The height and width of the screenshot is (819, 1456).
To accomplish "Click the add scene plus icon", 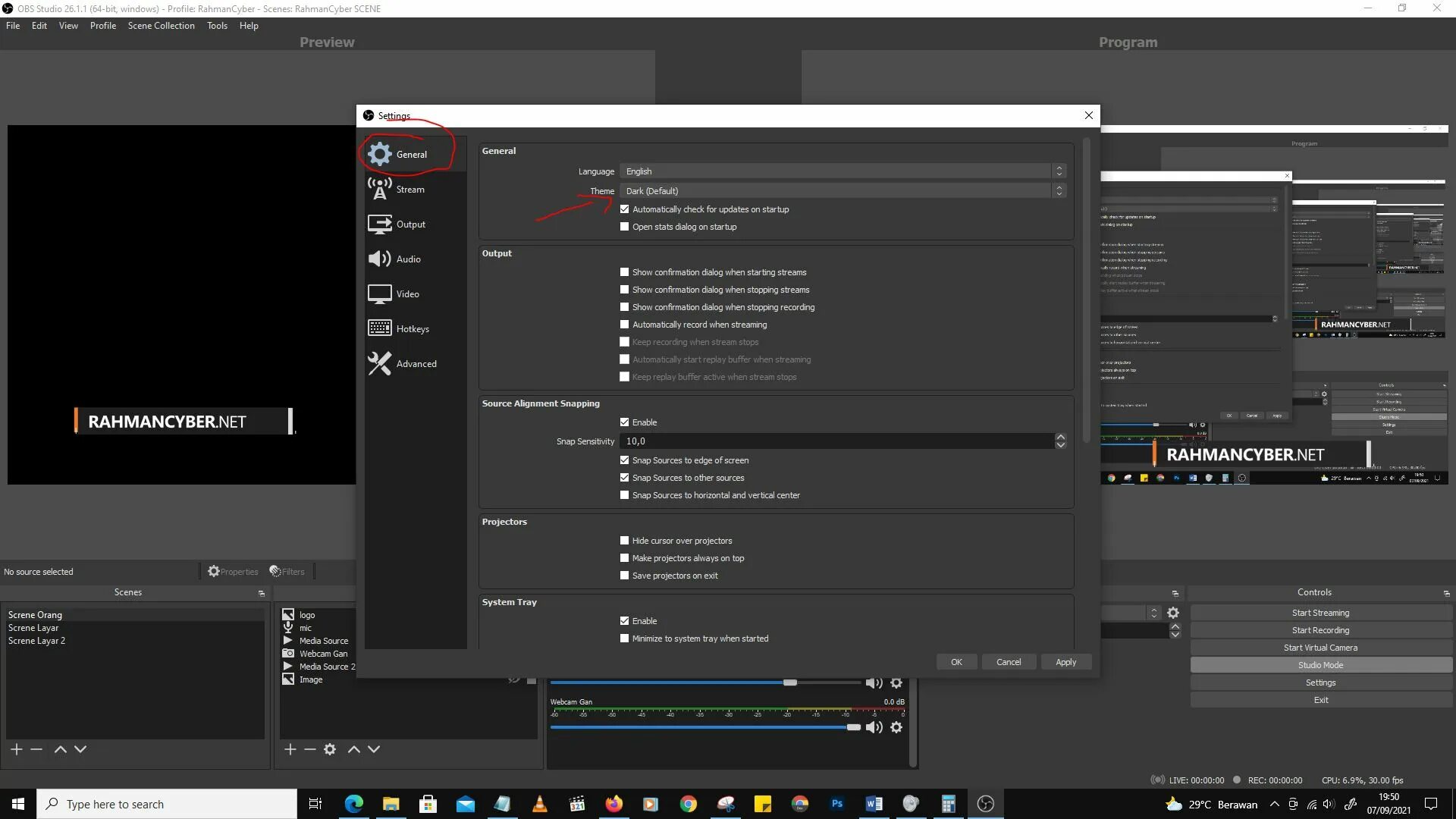I will pyautogui.click(x=16, y=749).
